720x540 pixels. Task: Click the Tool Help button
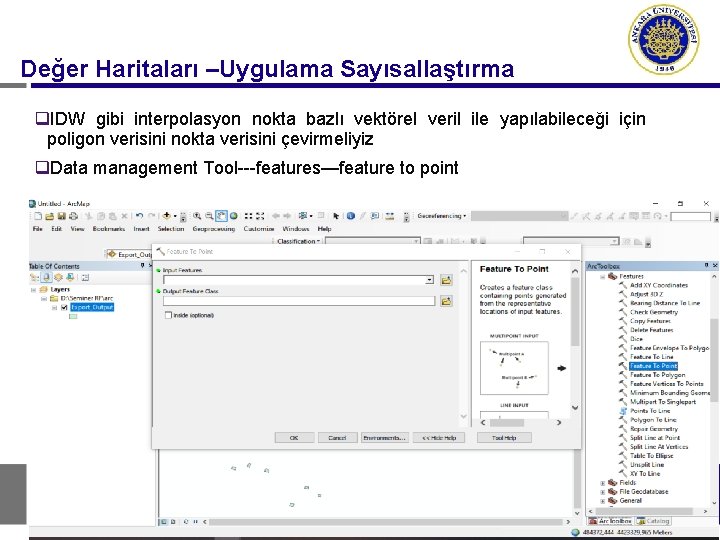point(504,438)
